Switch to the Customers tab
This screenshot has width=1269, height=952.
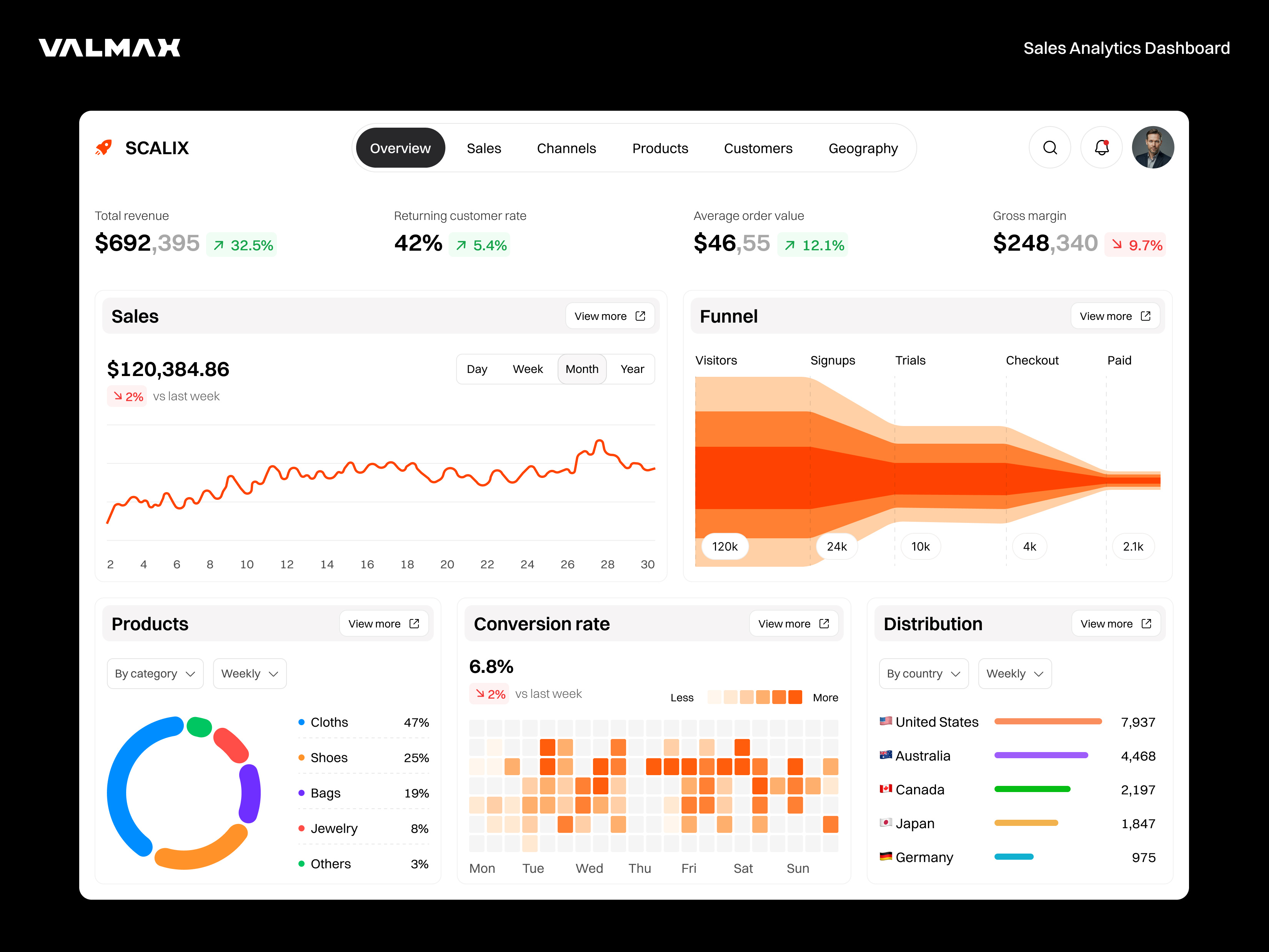tap(758, 148)
